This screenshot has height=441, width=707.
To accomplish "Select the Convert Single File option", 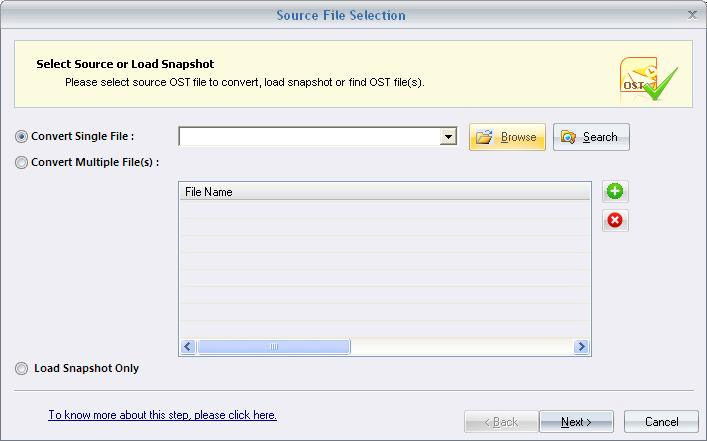I will (22, 136).
